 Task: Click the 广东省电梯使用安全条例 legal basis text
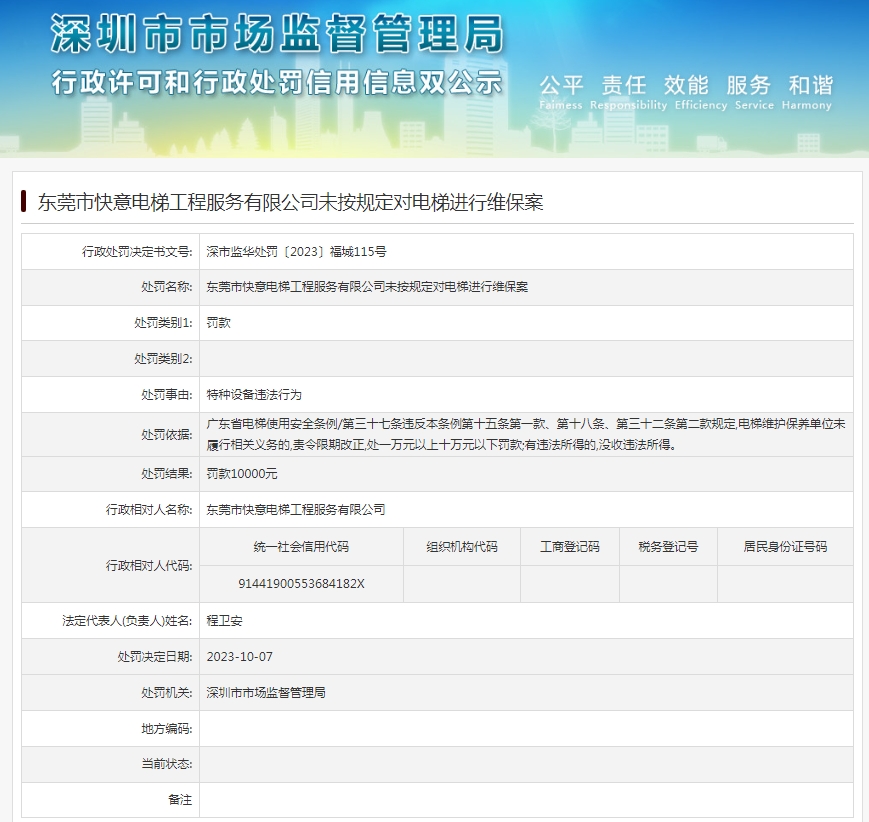[x=526, y=435]
